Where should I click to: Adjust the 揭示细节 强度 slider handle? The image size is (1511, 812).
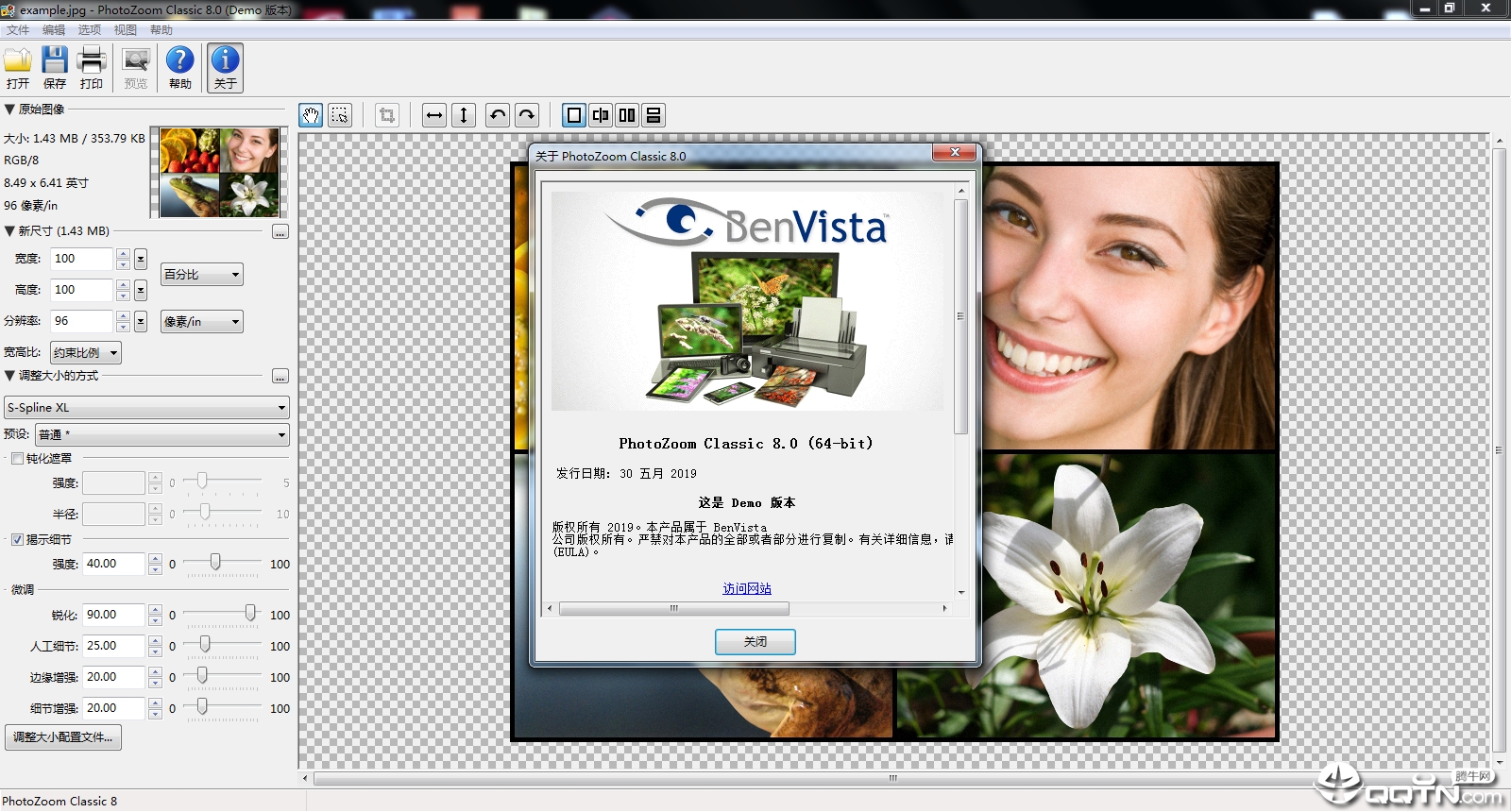[x=215, y=563]
